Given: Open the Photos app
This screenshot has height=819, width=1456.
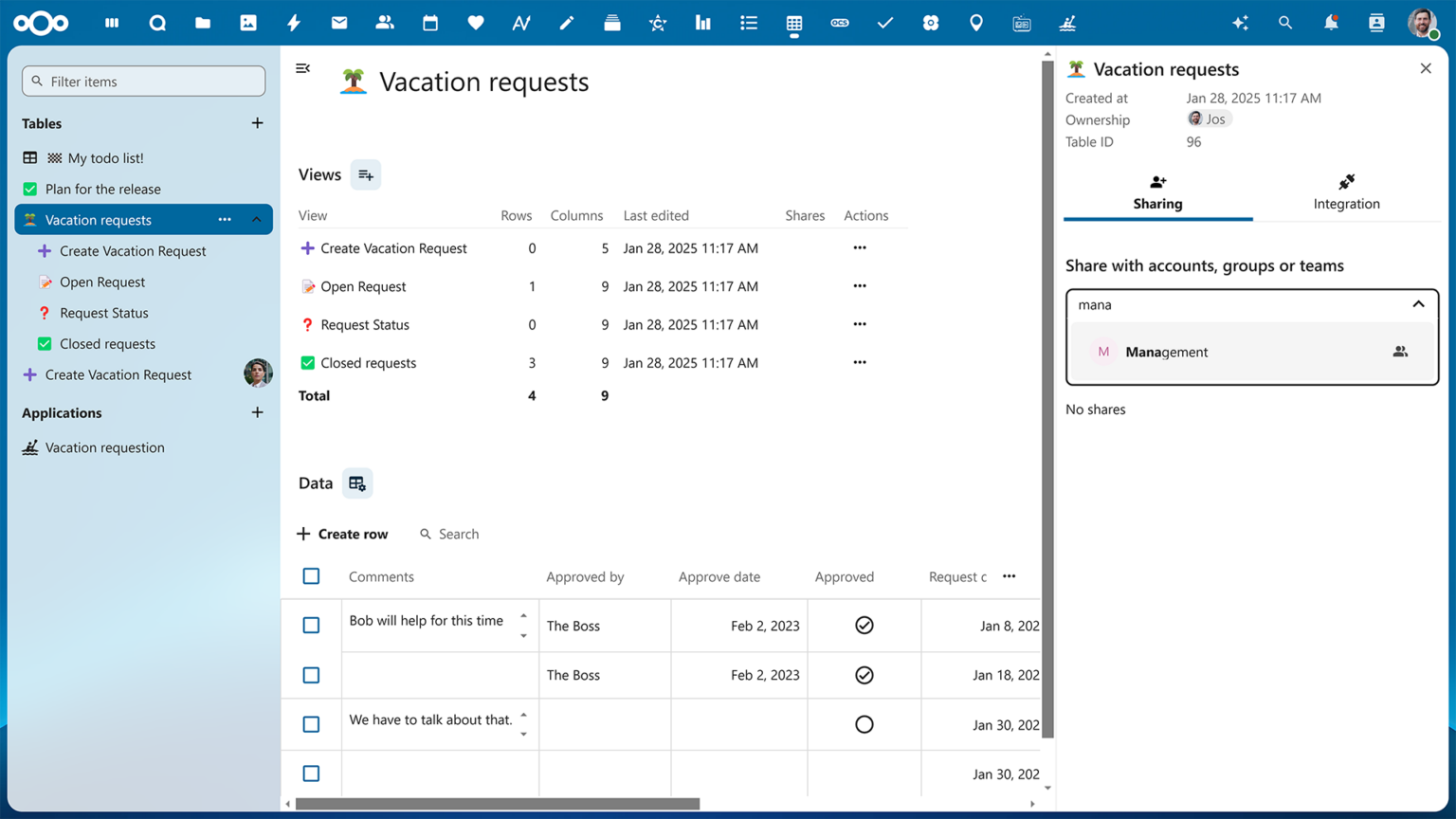Looking at the screenshot, I should point(247,23).
